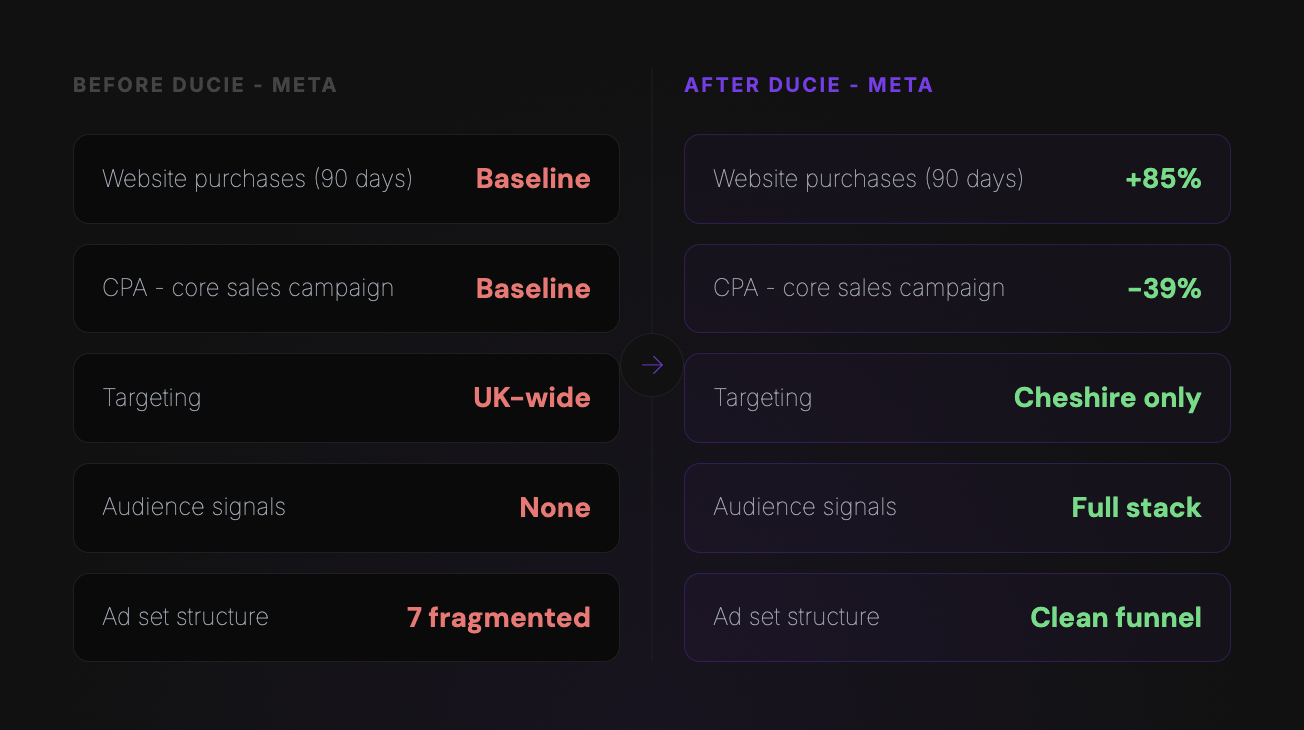Click the red "None" audience signals value
Image resolution: width=1304 pixels, height=730 pixels.
(555, 508)
